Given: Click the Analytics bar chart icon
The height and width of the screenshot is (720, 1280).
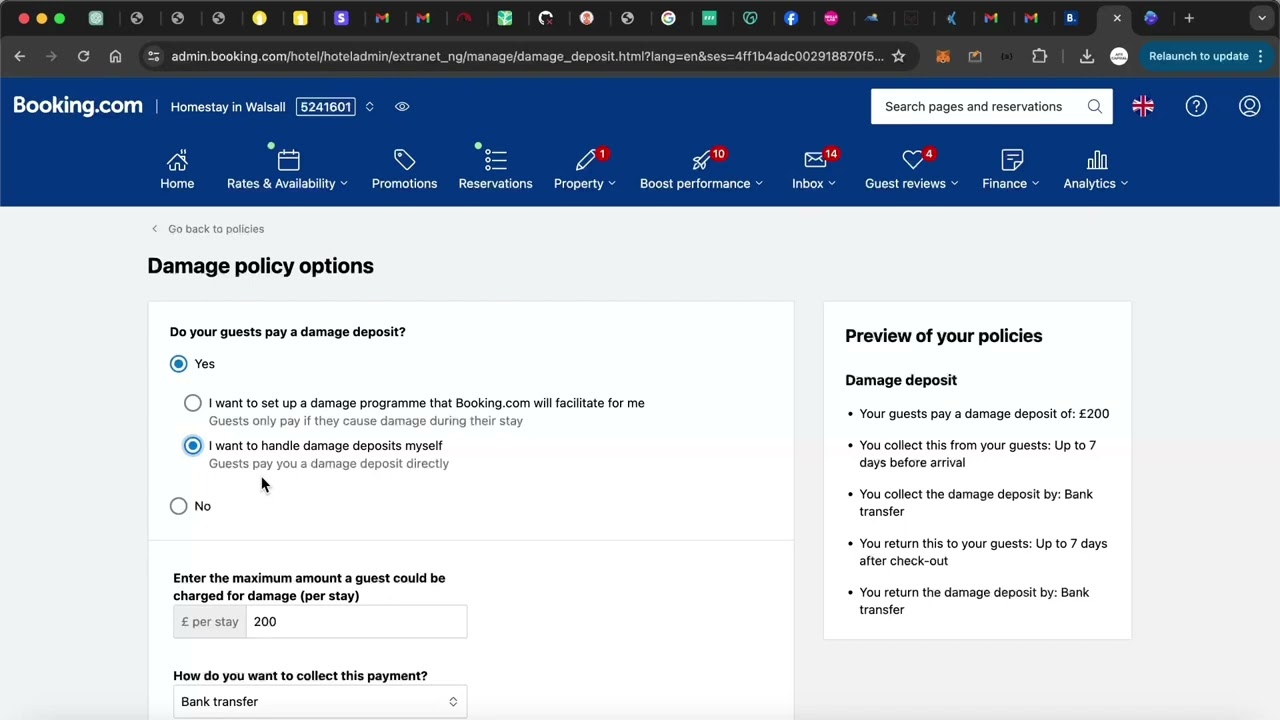Looking at the screenshot, I should pos(1097,160).
